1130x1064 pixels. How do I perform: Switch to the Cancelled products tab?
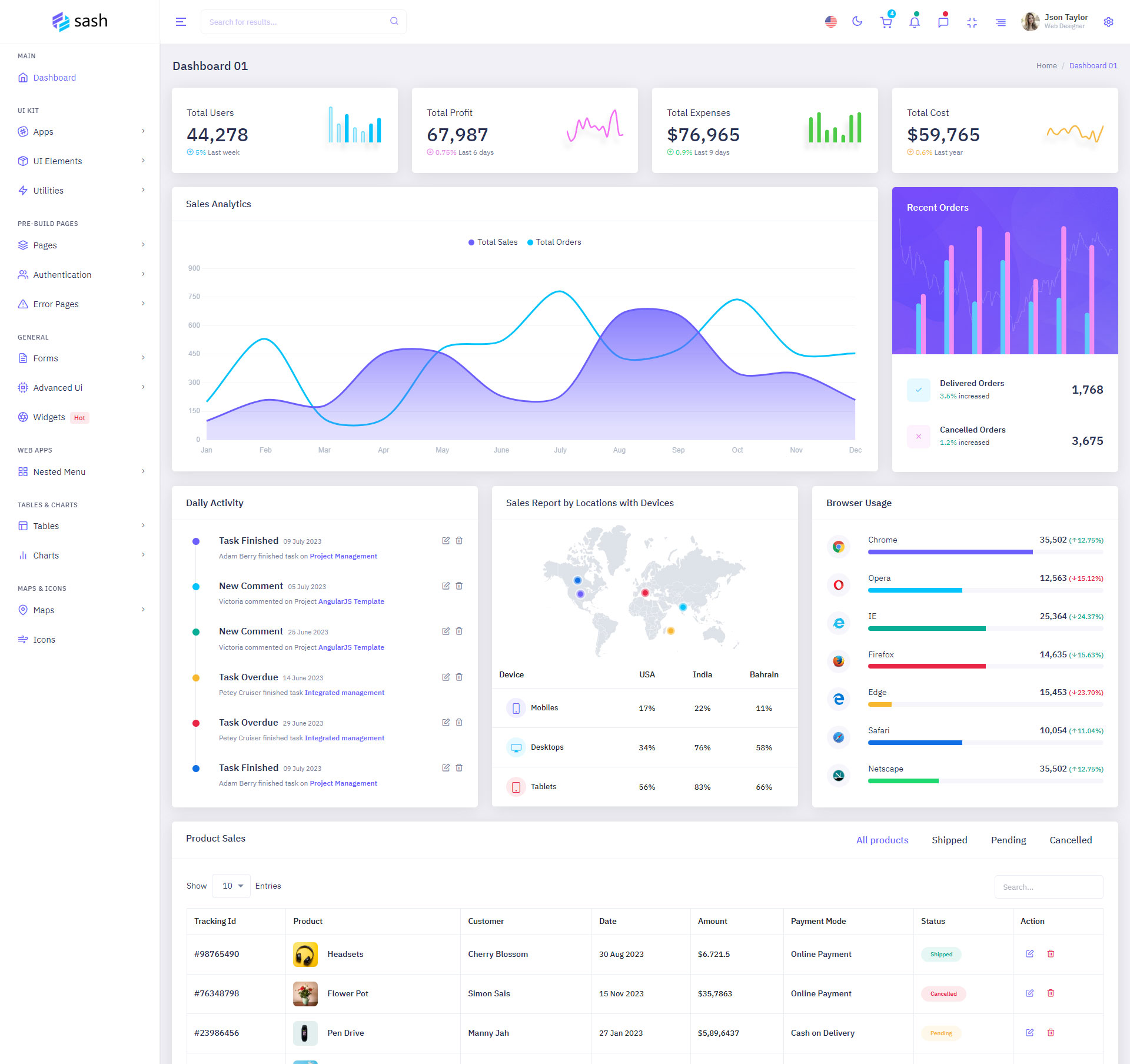1070,840
